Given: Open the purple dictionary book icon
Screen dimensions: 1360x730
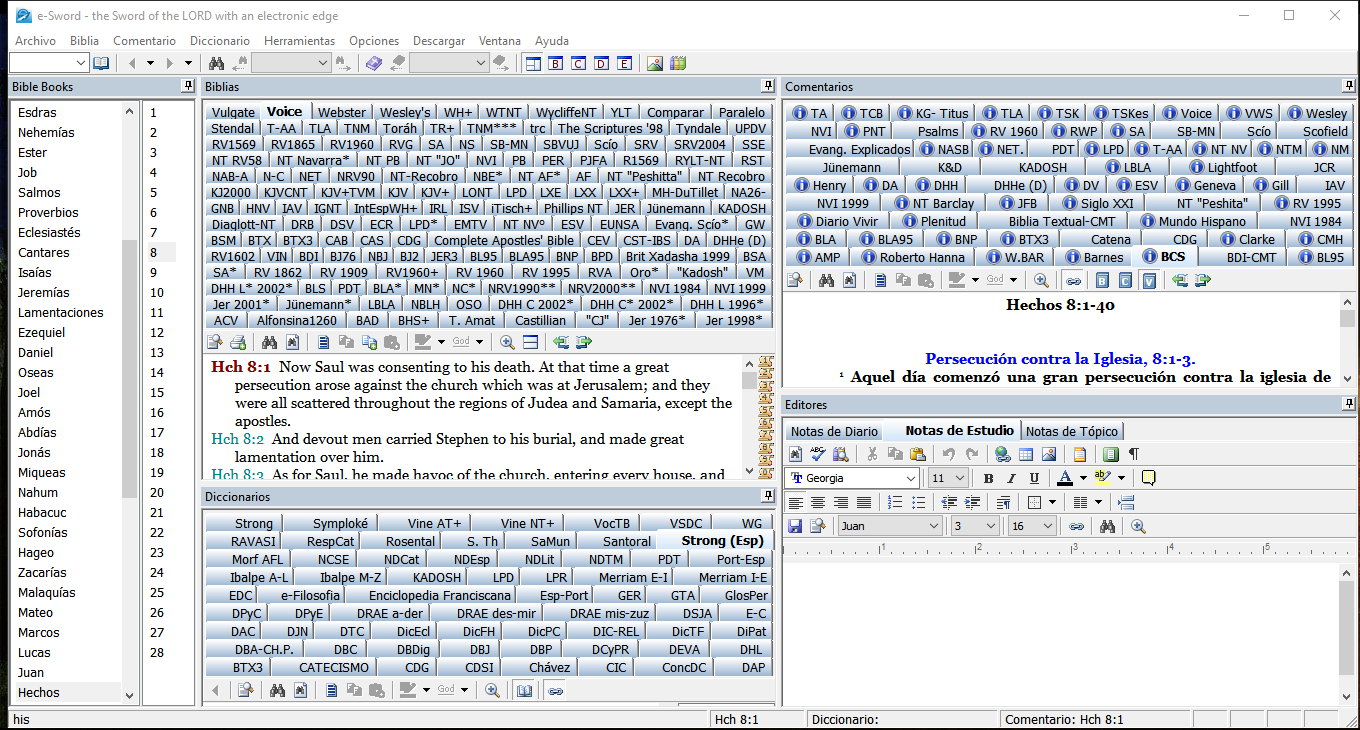Looking at the screenshot, I should (x=373, y=63).
